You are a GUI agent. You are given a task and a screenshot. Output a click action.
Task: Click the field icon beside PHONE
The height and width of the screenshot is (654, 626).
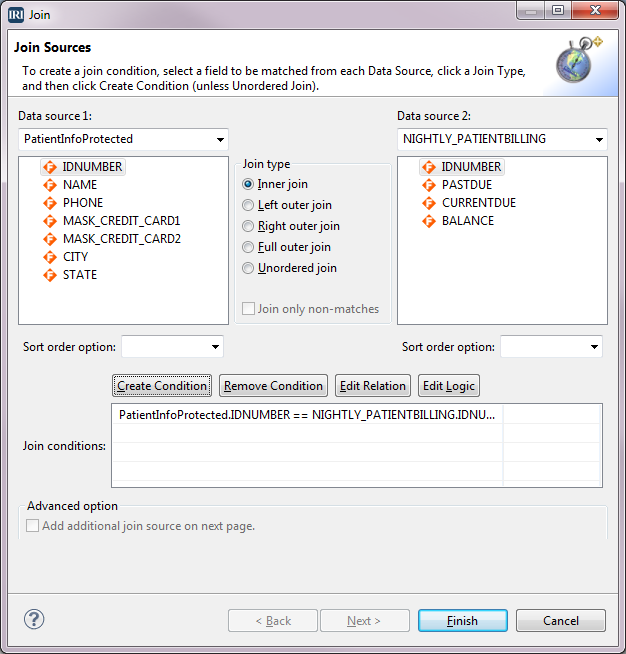pos(50,203)
